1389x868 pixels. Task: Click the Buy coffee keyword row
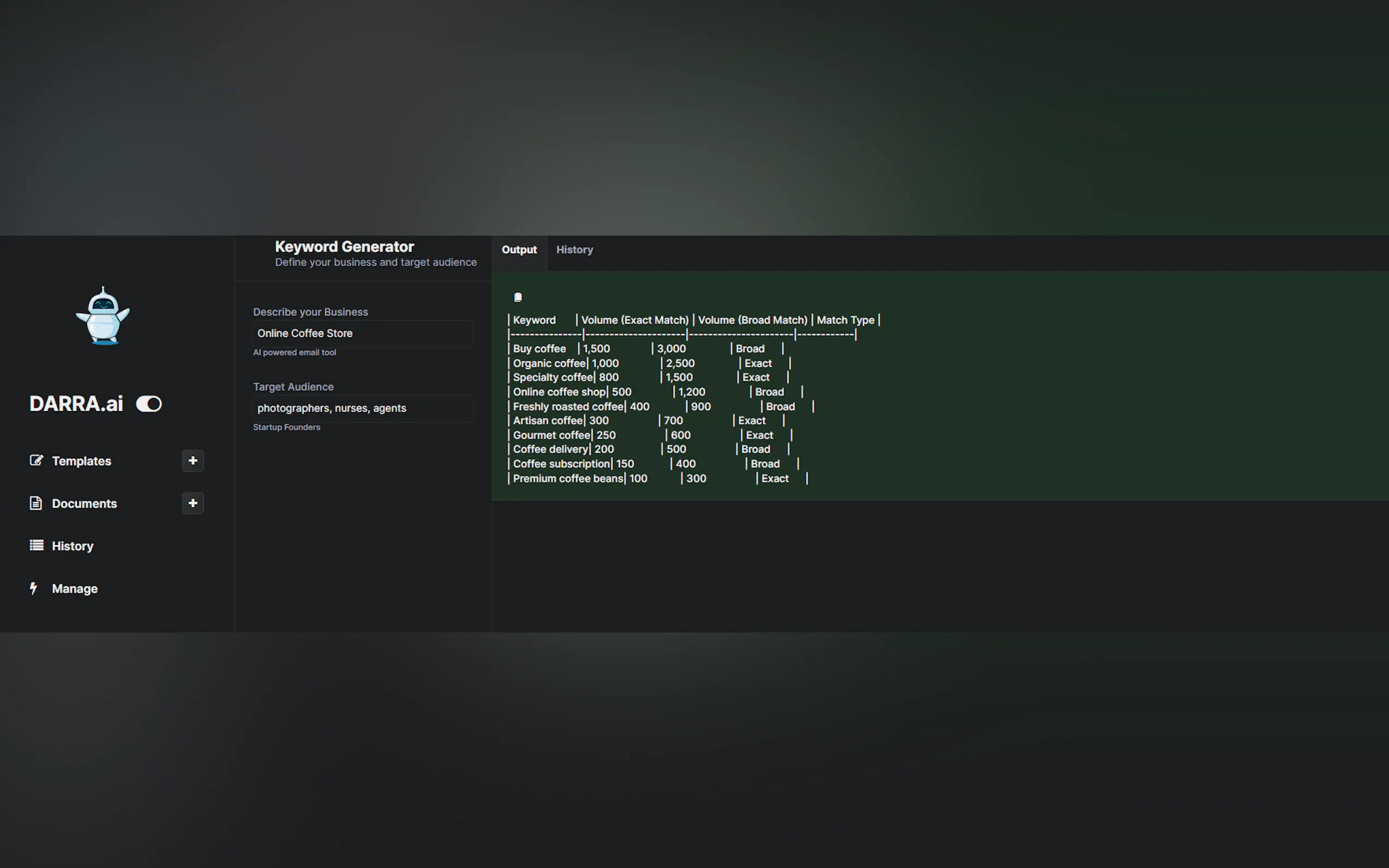click(539, 349)
